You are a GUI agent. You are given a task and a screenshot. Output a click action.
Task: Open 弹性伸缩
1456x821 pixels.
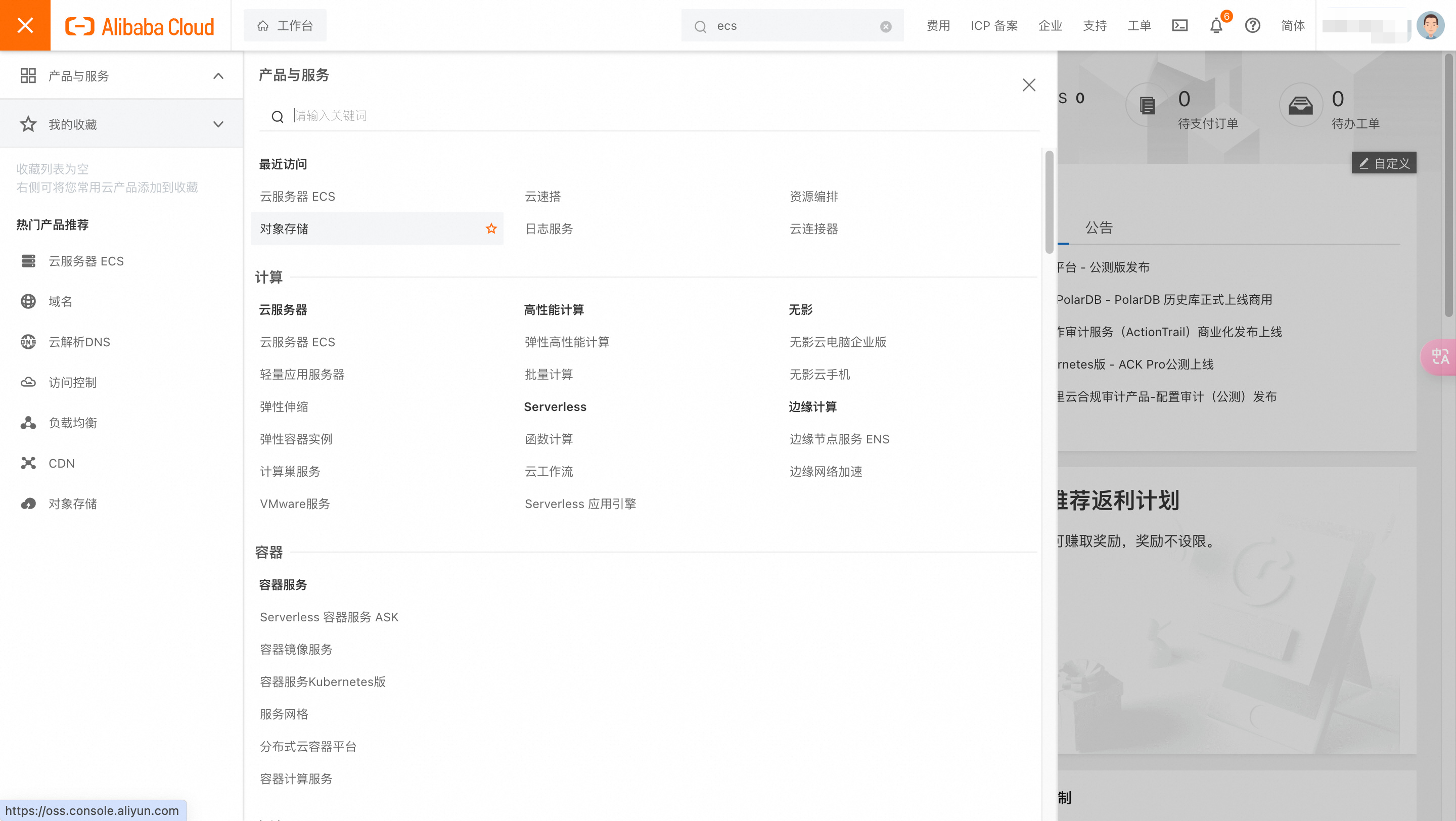pyautogui.click(x=284, y=407)
